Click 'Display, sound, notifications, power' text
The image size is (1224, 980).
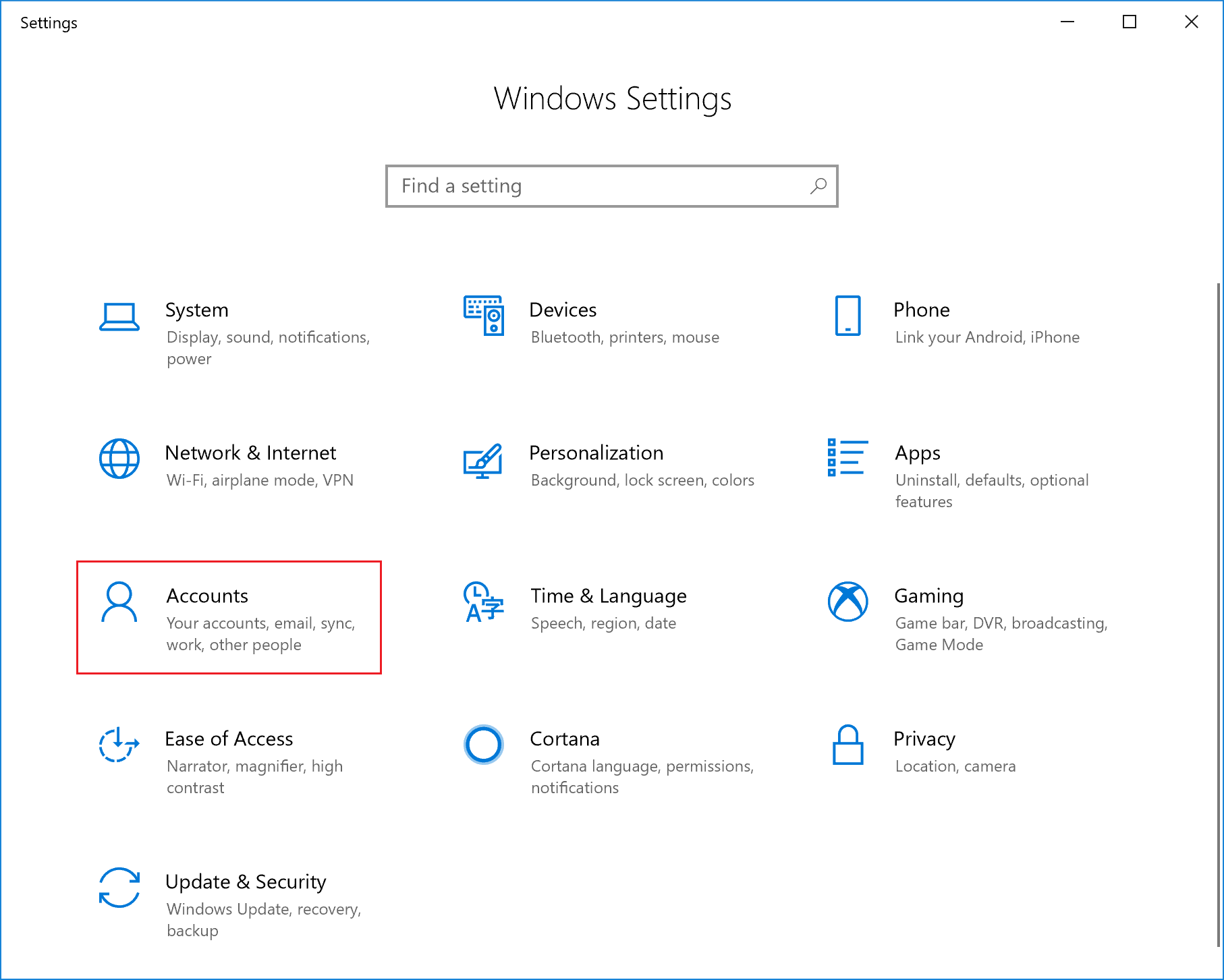click(x=269, y=348)
